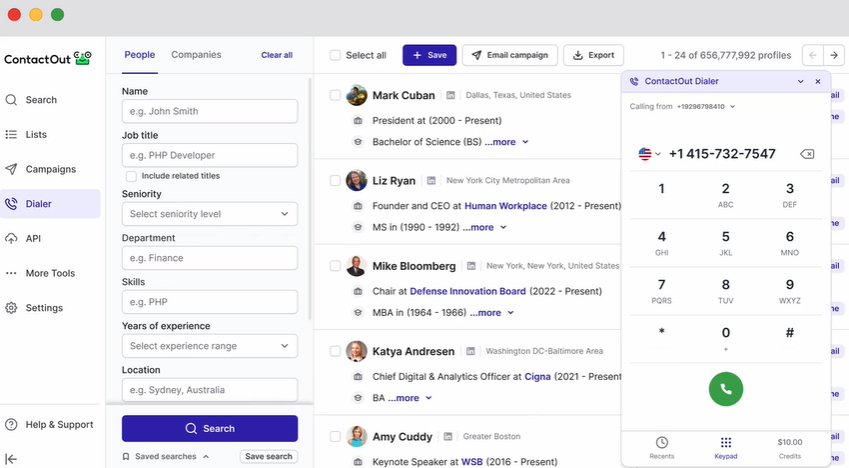
Task: Click the icon next to Liz Ryan's name
Action: pyautogui.click(x=431, y=180)
